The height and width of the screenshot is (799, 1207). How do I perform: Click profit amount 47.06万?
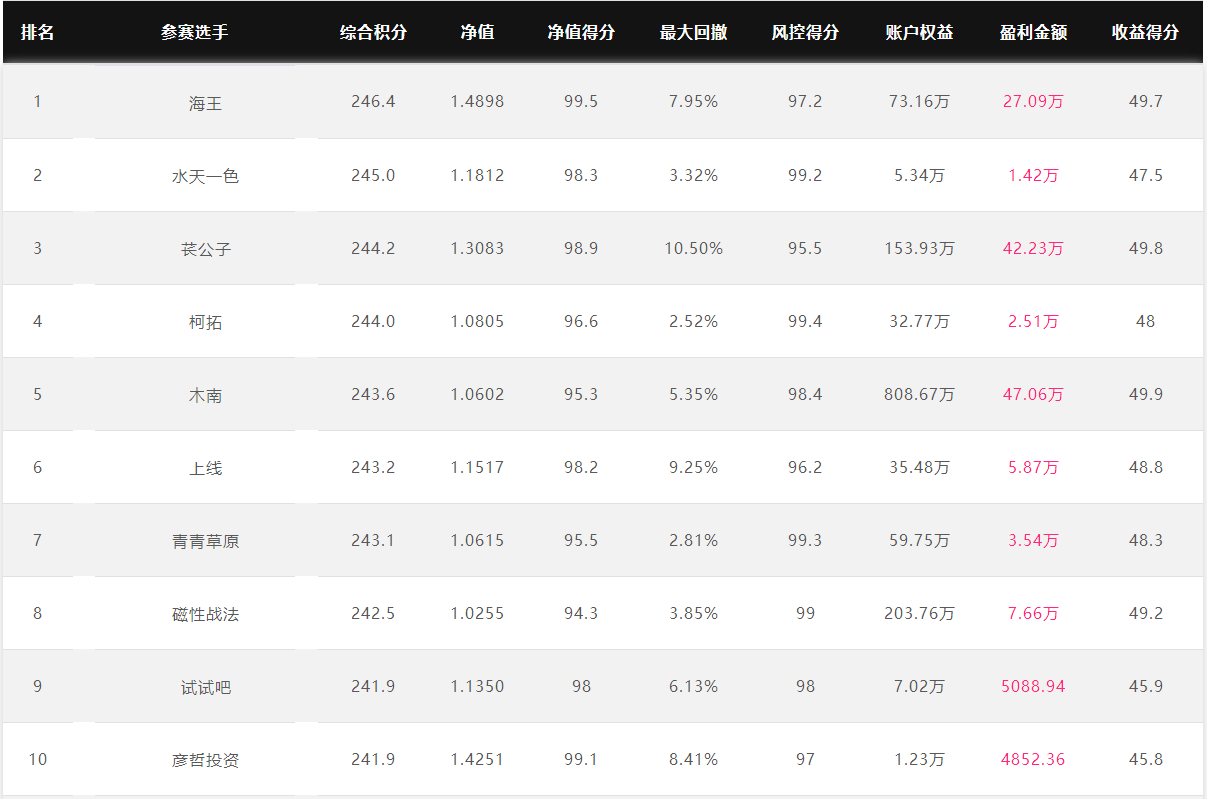click(x=1033, y=394)
